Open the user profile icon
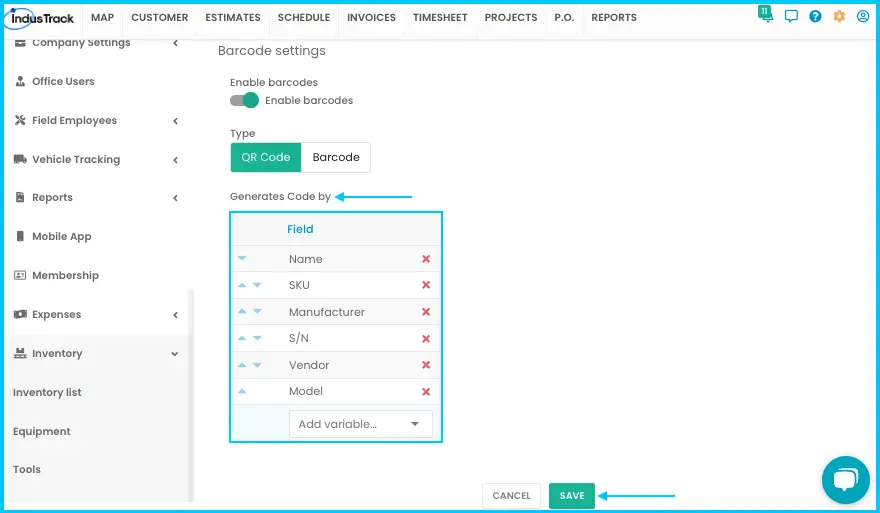Screen dimensions: 880x513 pyautogui.click(x=863, y=16)
